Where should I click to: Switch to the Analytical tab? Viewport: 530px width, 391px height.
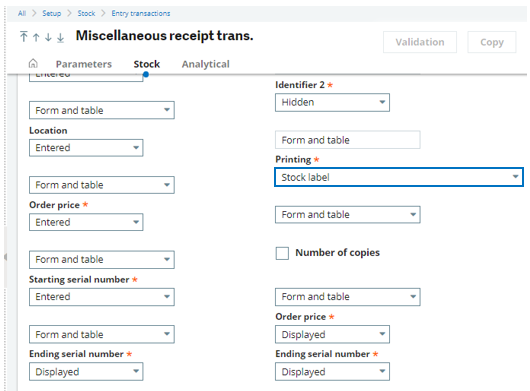206,64
